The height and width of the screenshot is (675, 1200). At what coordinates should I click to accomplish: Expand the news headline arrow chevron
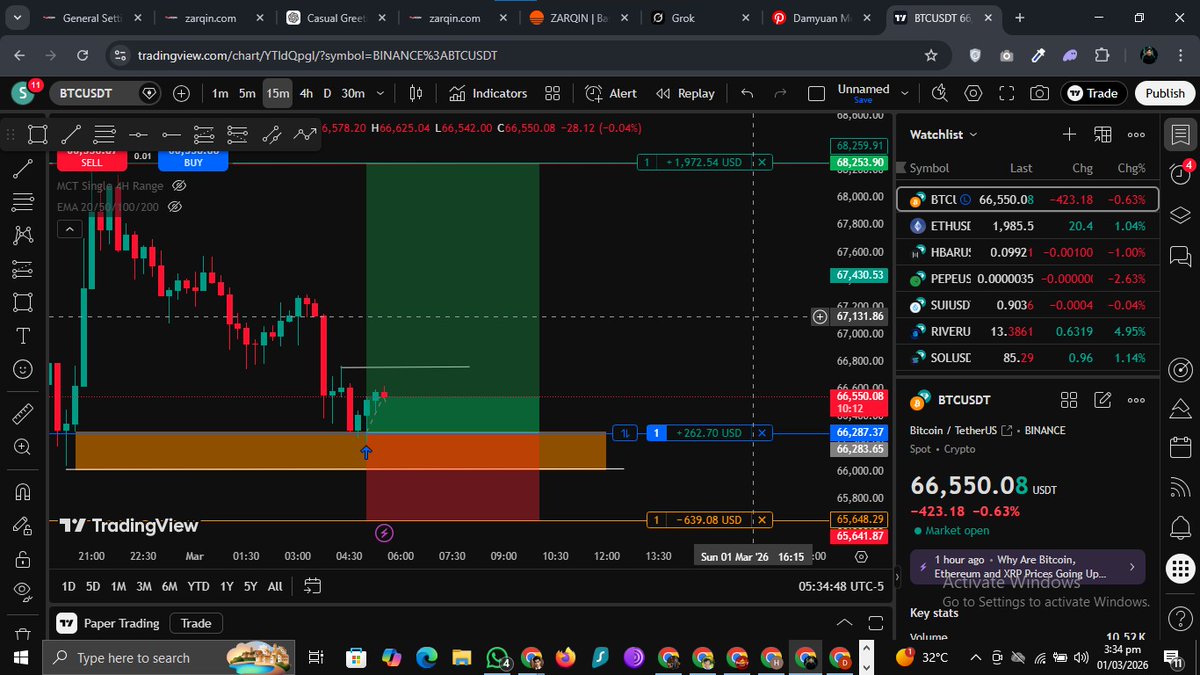coord(1131,567)
